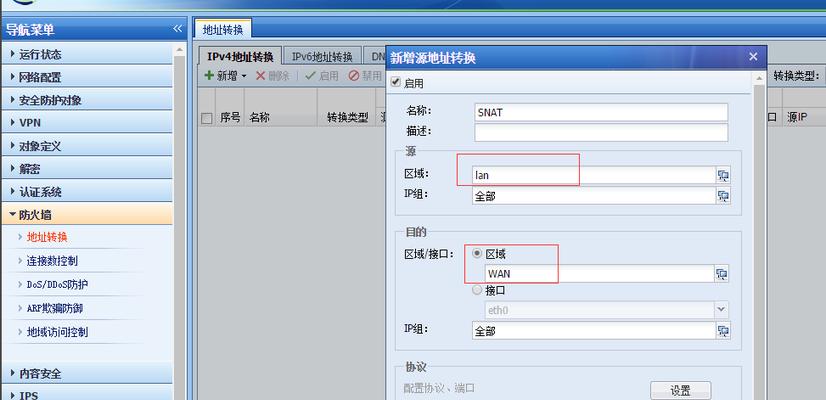This screenshot has width=826, height=400.
Task: Toggle the Enable checkbox in the dialog
Action: 396,83
